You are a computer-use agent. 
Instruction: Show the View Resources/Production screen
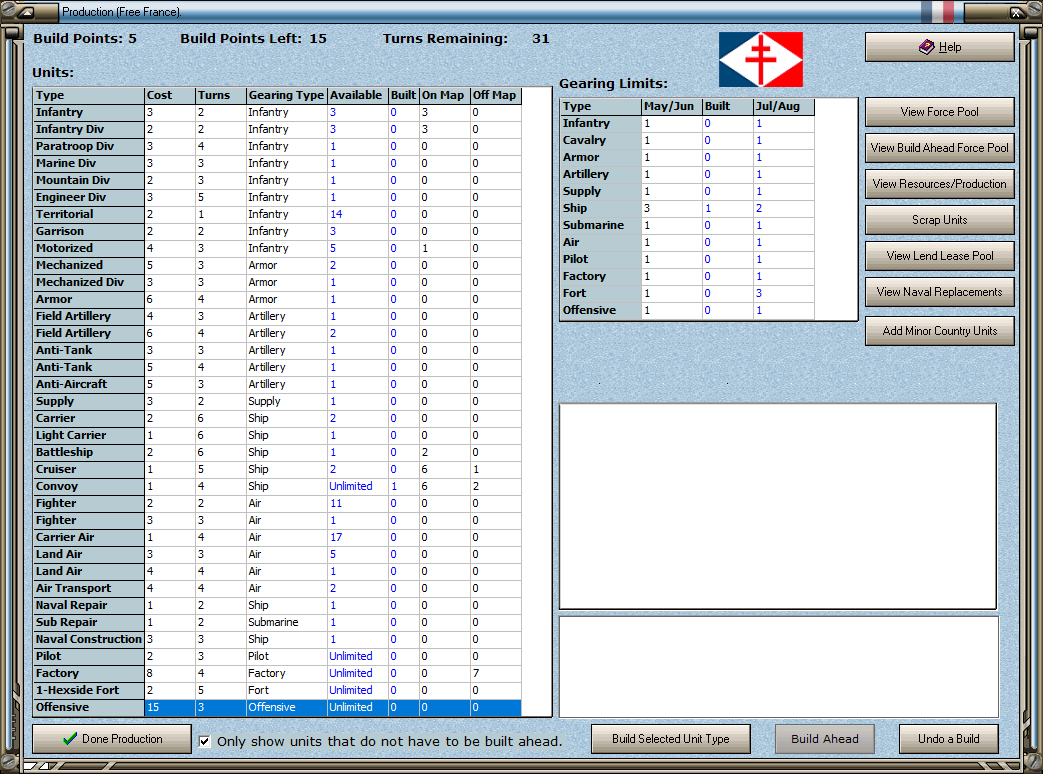(939, 184)
